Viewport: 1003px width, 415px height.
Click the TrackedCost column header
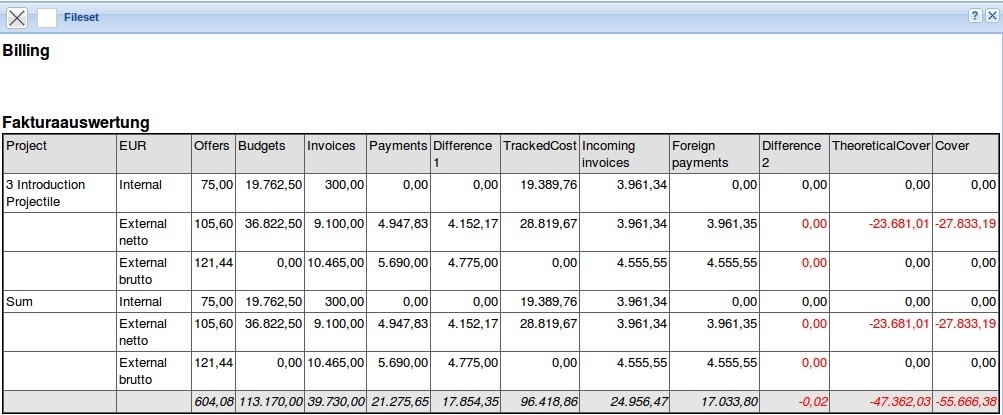click(539, 146)
